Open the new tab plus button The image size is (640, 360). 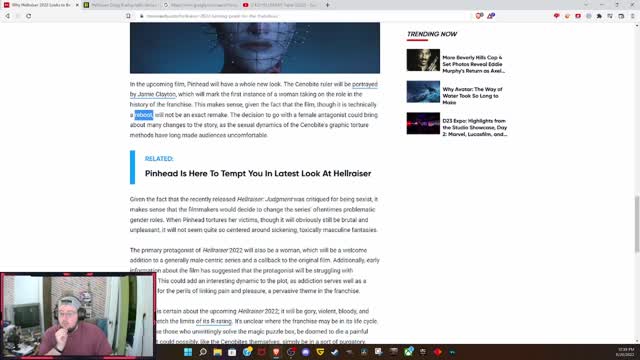point(327,5)
